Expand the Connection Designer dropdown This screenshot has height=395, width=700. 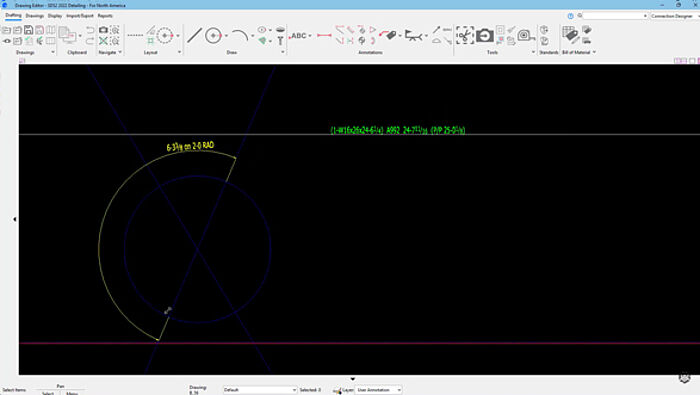674,16
